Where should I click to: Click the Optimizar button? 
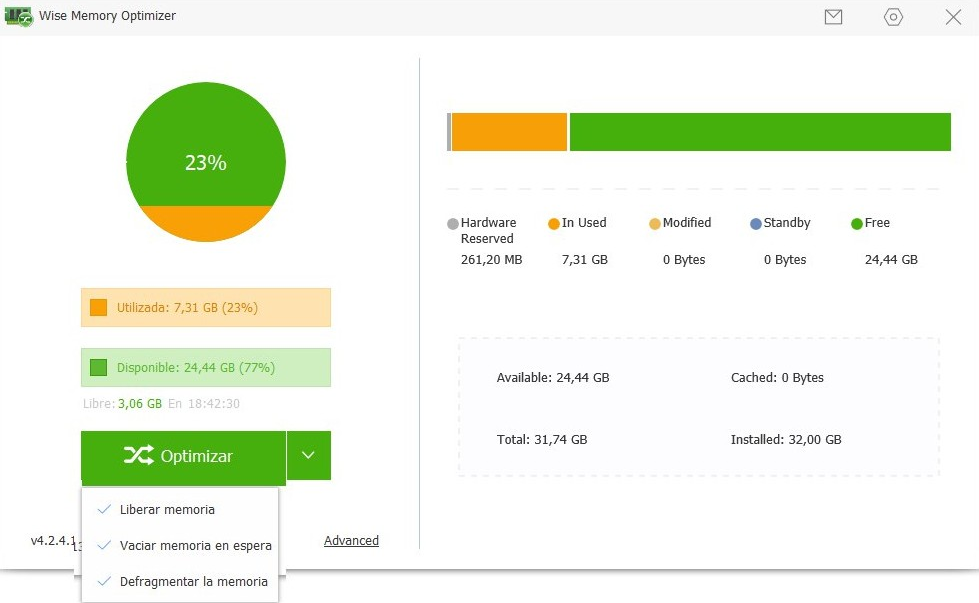(x=183, y=456)
